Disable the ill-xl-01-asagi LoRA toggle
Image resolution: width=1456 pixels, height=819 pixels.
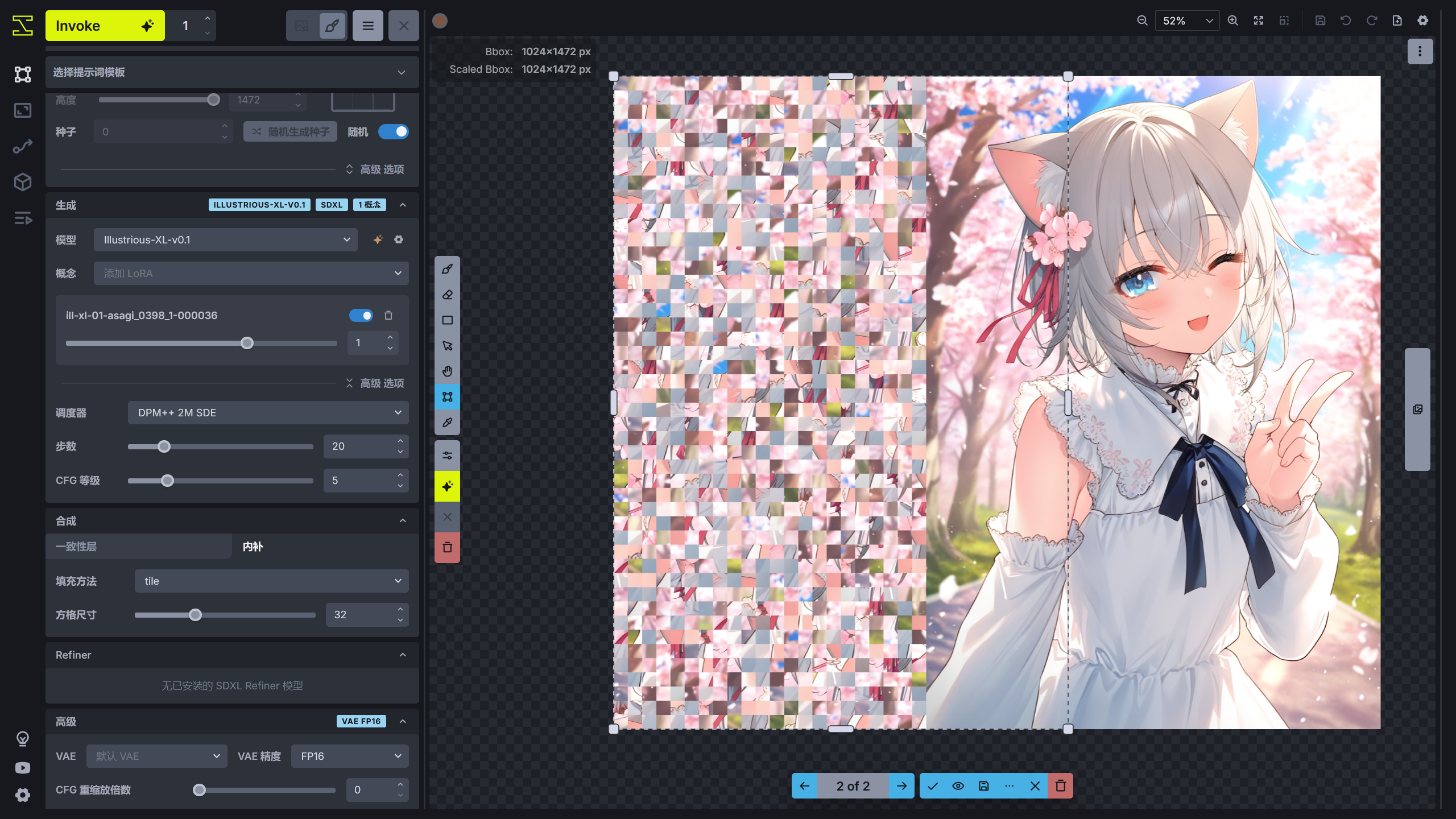pyautogui.click(x=361, y=315)
